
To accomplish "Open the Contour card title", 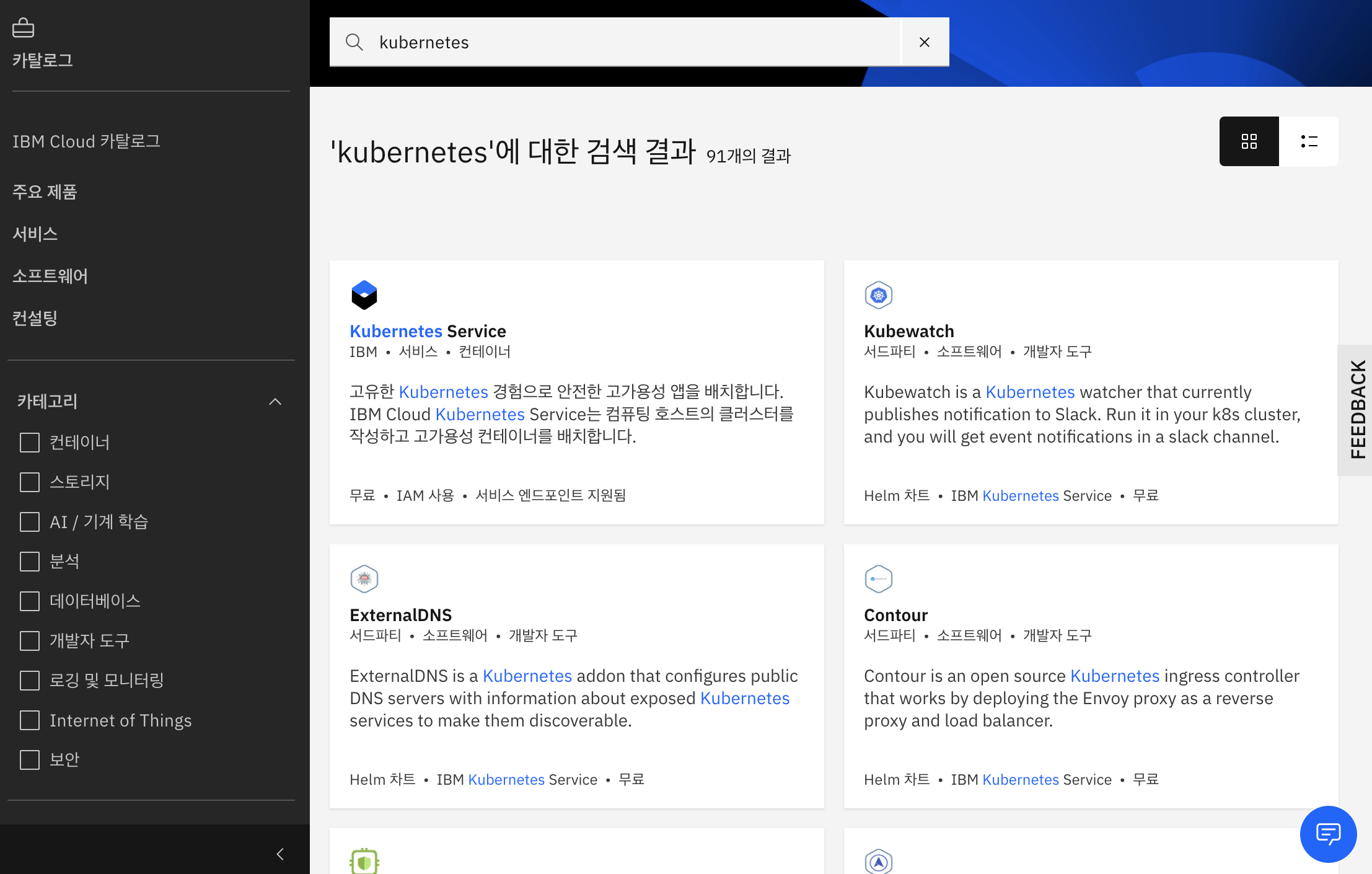I will click(896, 615).
